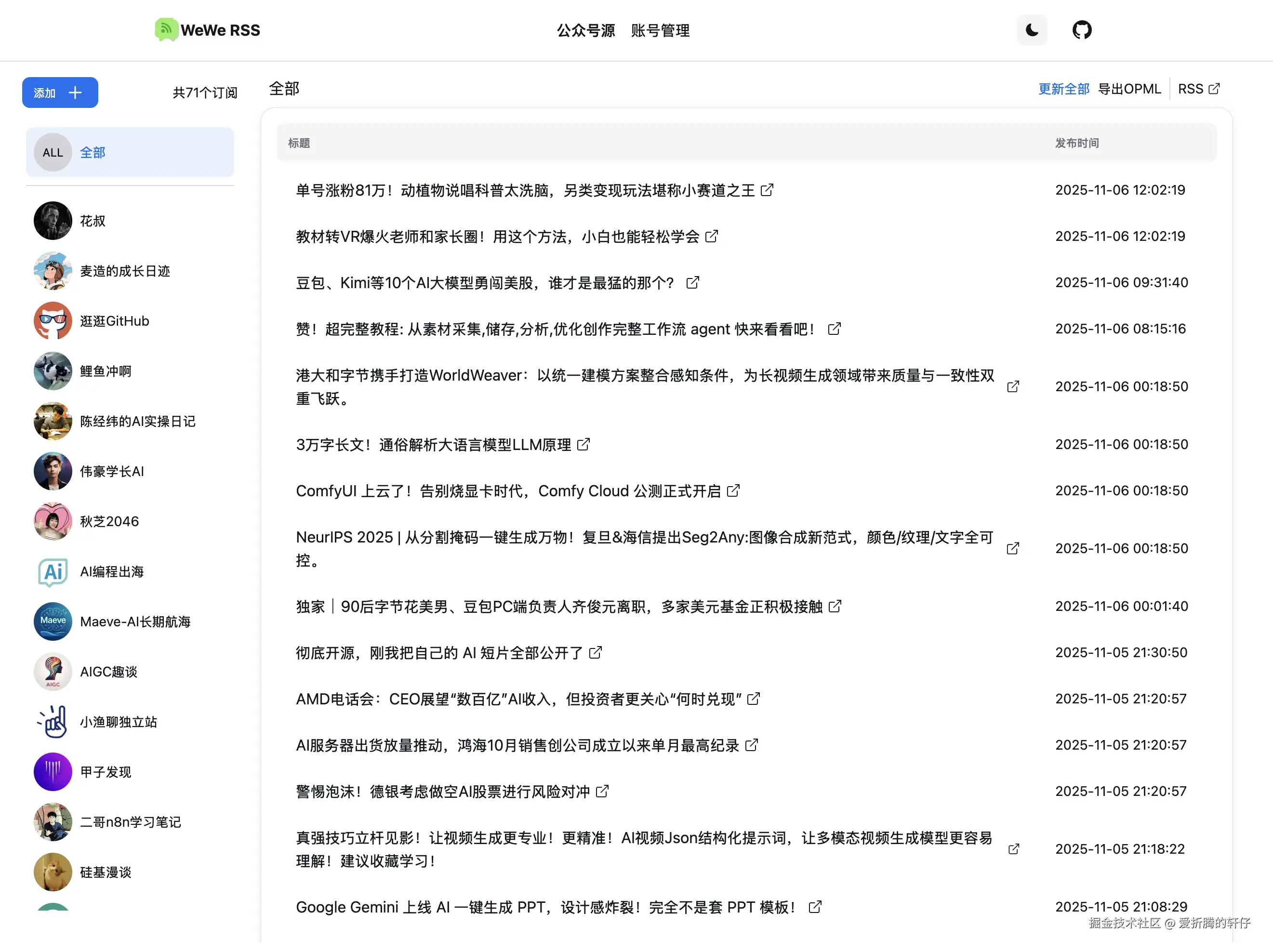1273x952 pixels.
Task: Select the 逛逛GitHub channel avatar
Action: pyautogui.click(x=53, y=320)
